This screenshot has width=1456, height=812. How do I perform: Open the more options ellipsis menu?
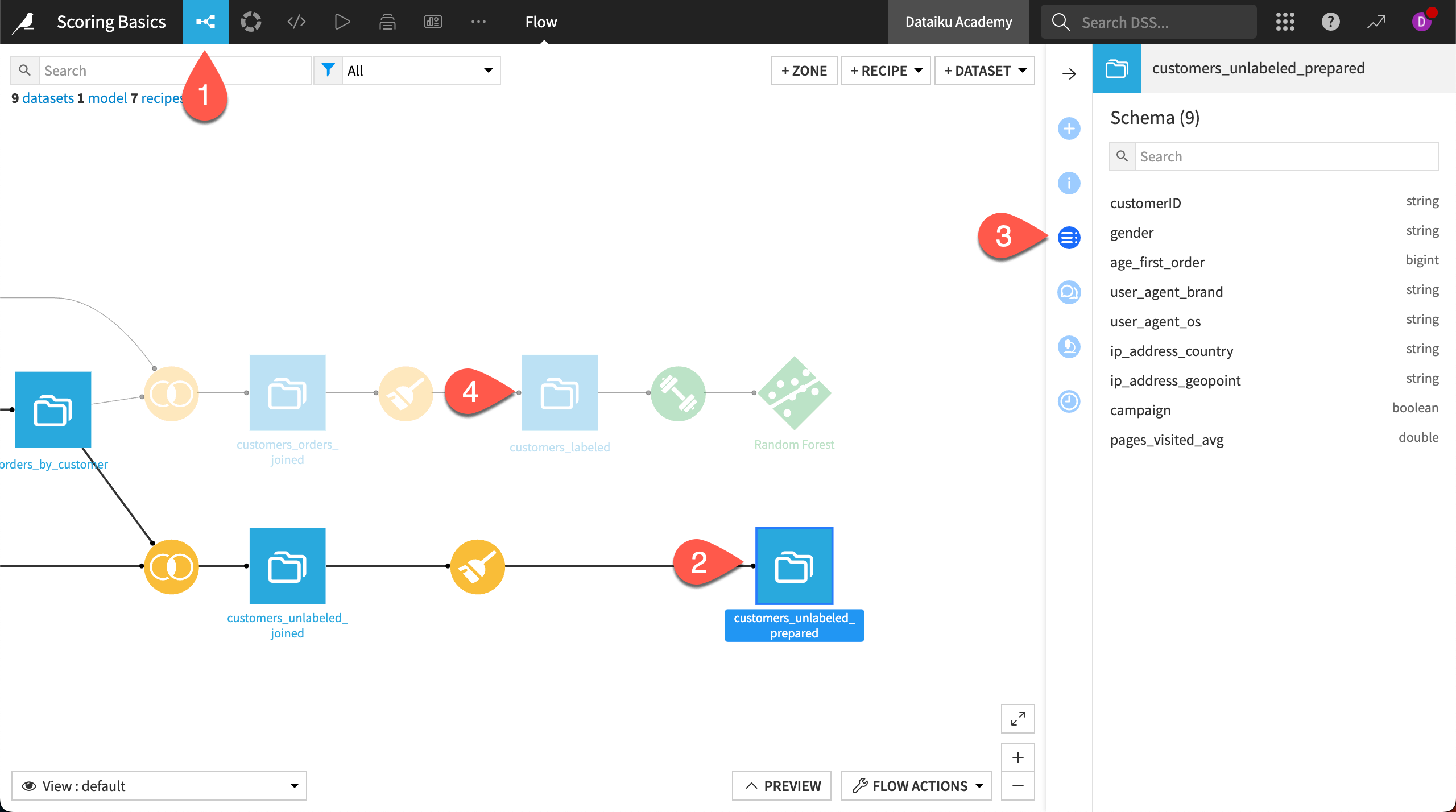(478, 22)
